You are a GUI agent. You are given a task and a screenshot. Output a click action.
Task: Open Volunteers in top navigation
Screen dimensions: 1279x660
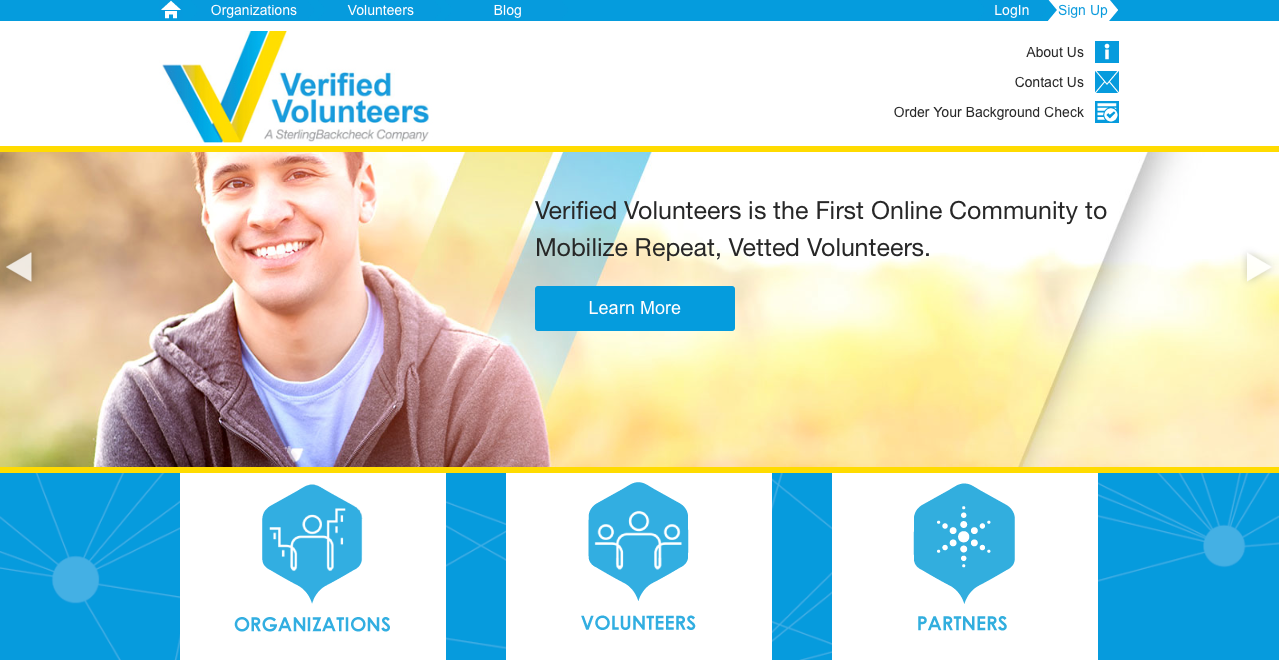coord(381,10)
